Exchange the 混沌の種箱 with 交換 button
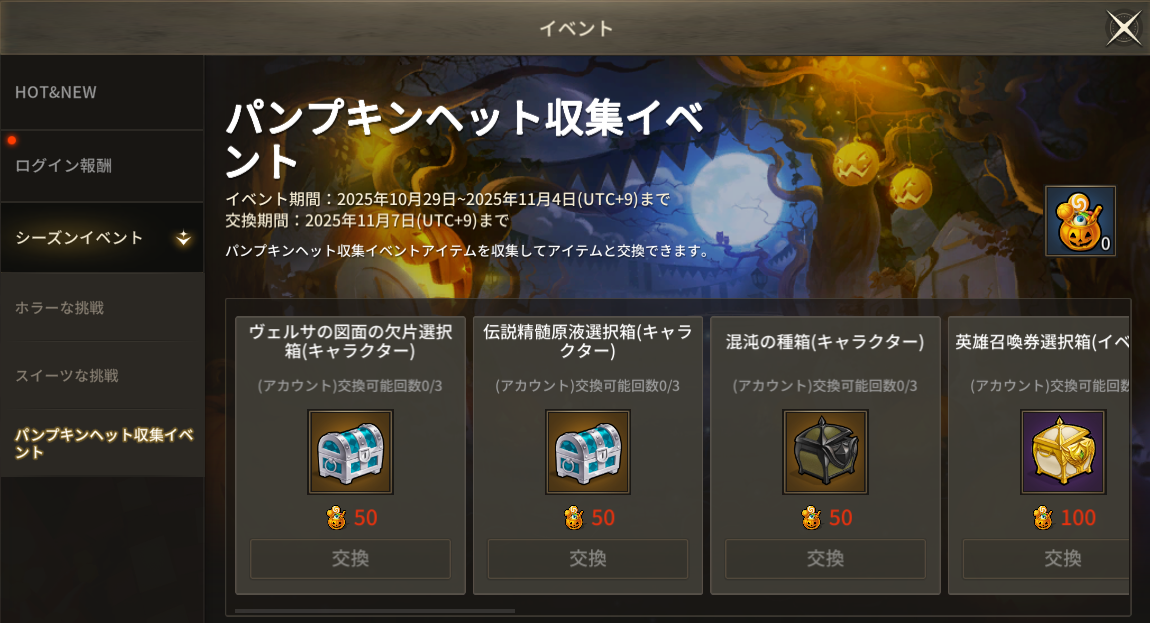 point(825,559)
